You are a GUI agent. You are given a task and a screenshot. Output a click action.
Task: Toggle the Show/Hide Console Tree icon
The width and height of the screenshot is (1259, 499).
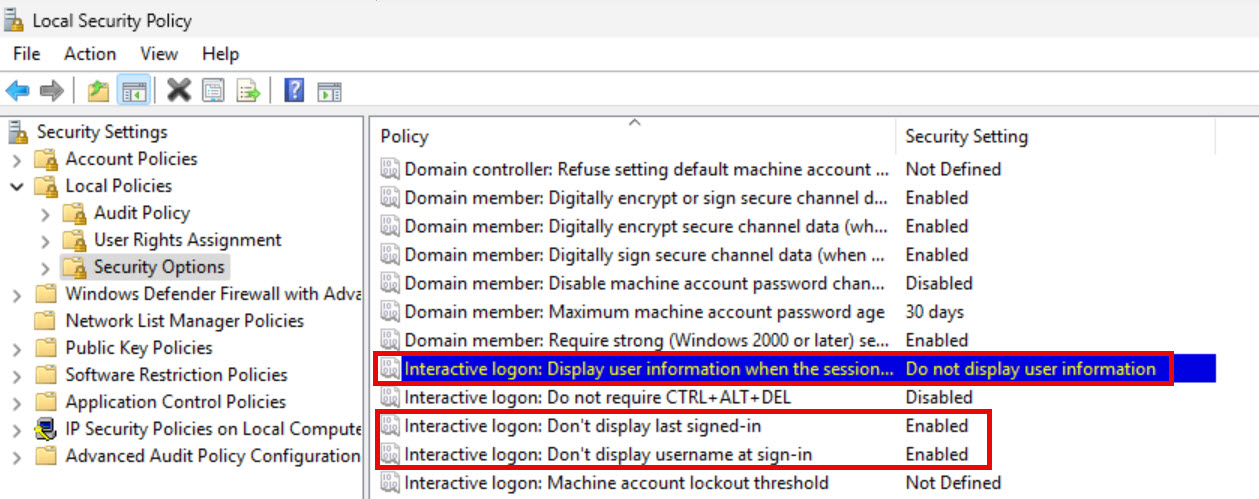coord(133,91)
